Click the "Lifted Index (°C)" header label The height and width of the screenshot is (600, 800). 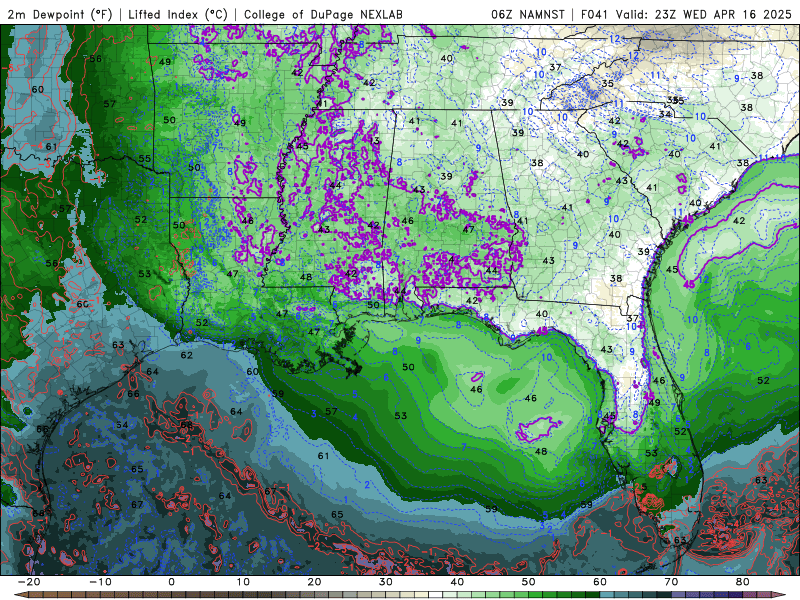point(178,14)
